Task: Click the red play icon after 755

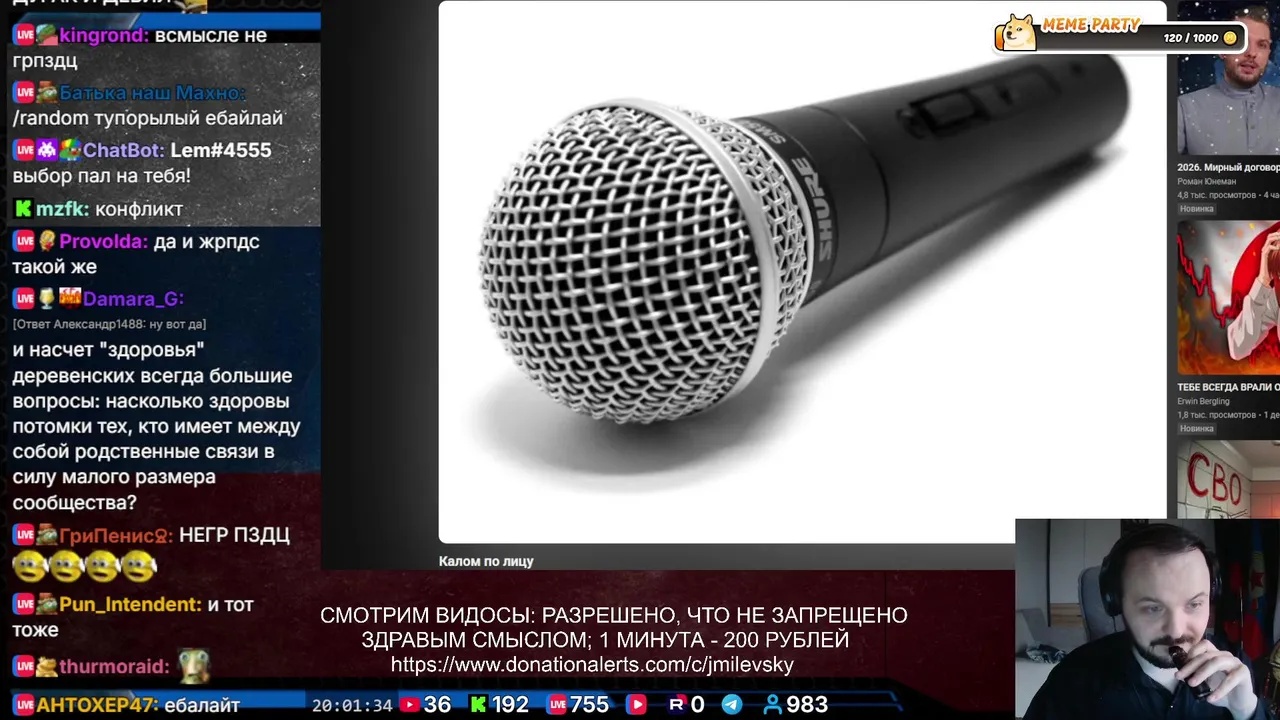Action: click(x=636, y=705)
